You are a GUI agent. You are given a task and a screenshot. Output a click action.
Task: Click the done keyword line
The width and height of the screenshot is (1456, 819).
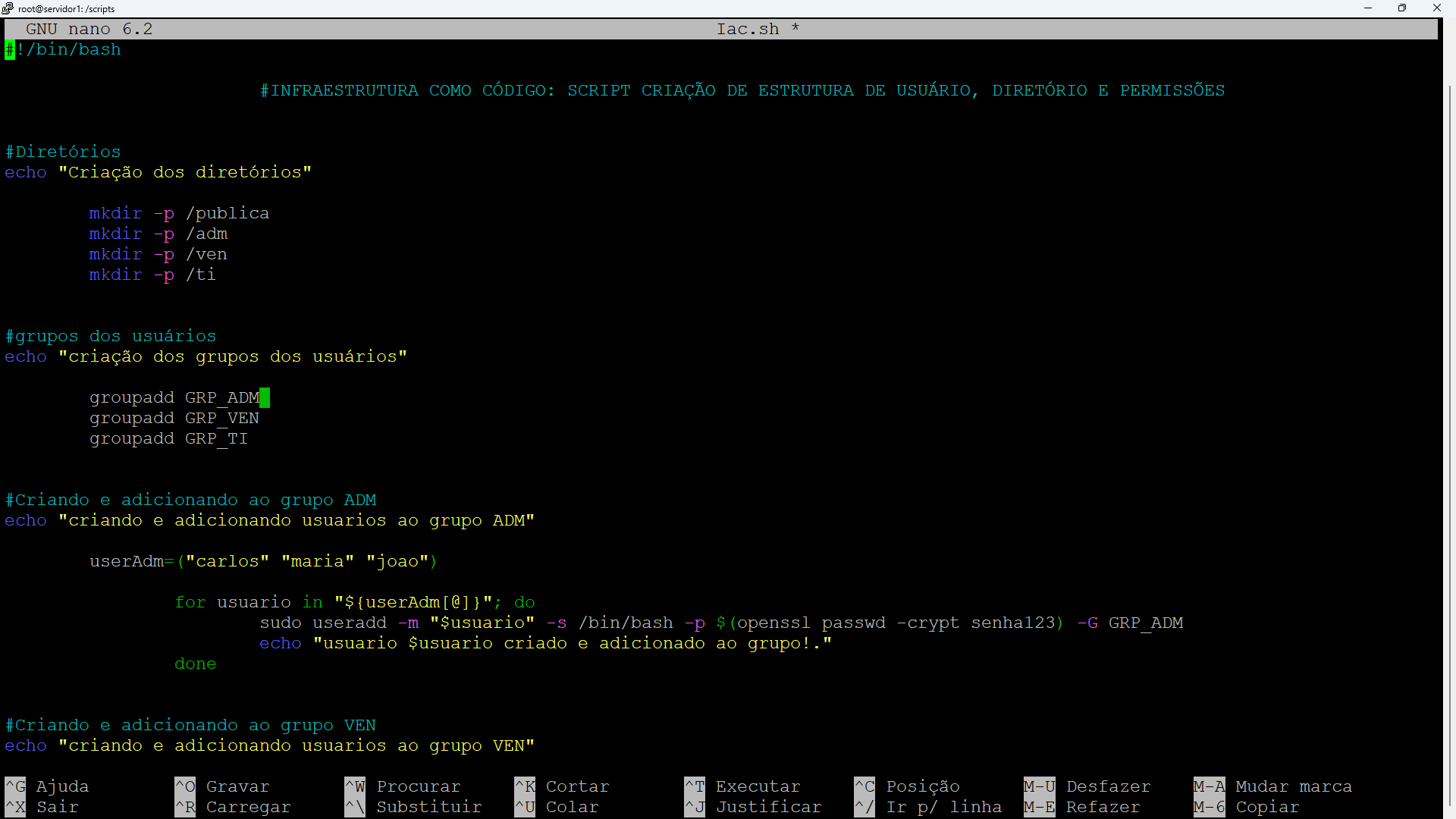click(196, 664)
